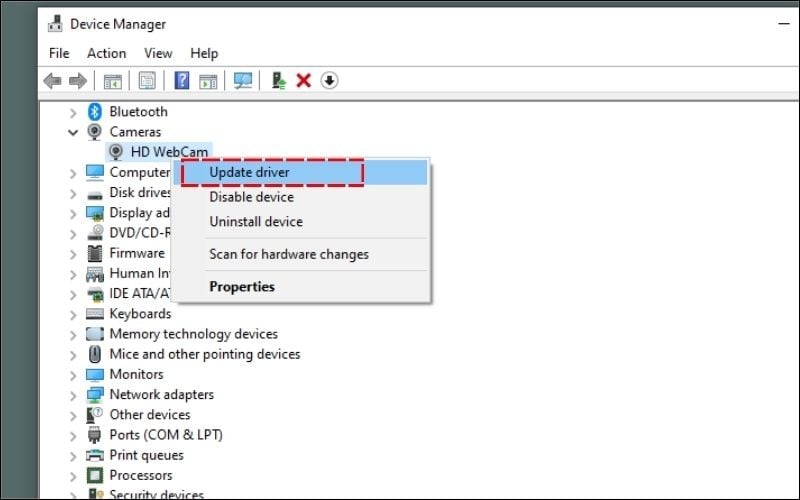
Task: Click the DVD/CD-ROM drives category icon
Action: (95, 233)
